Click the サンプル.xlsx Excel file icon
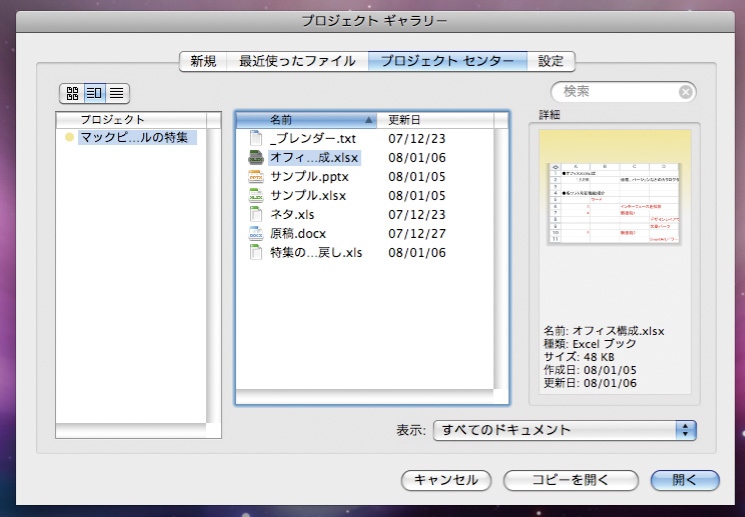Screen dimensions: 745x517 coord(256,195)
